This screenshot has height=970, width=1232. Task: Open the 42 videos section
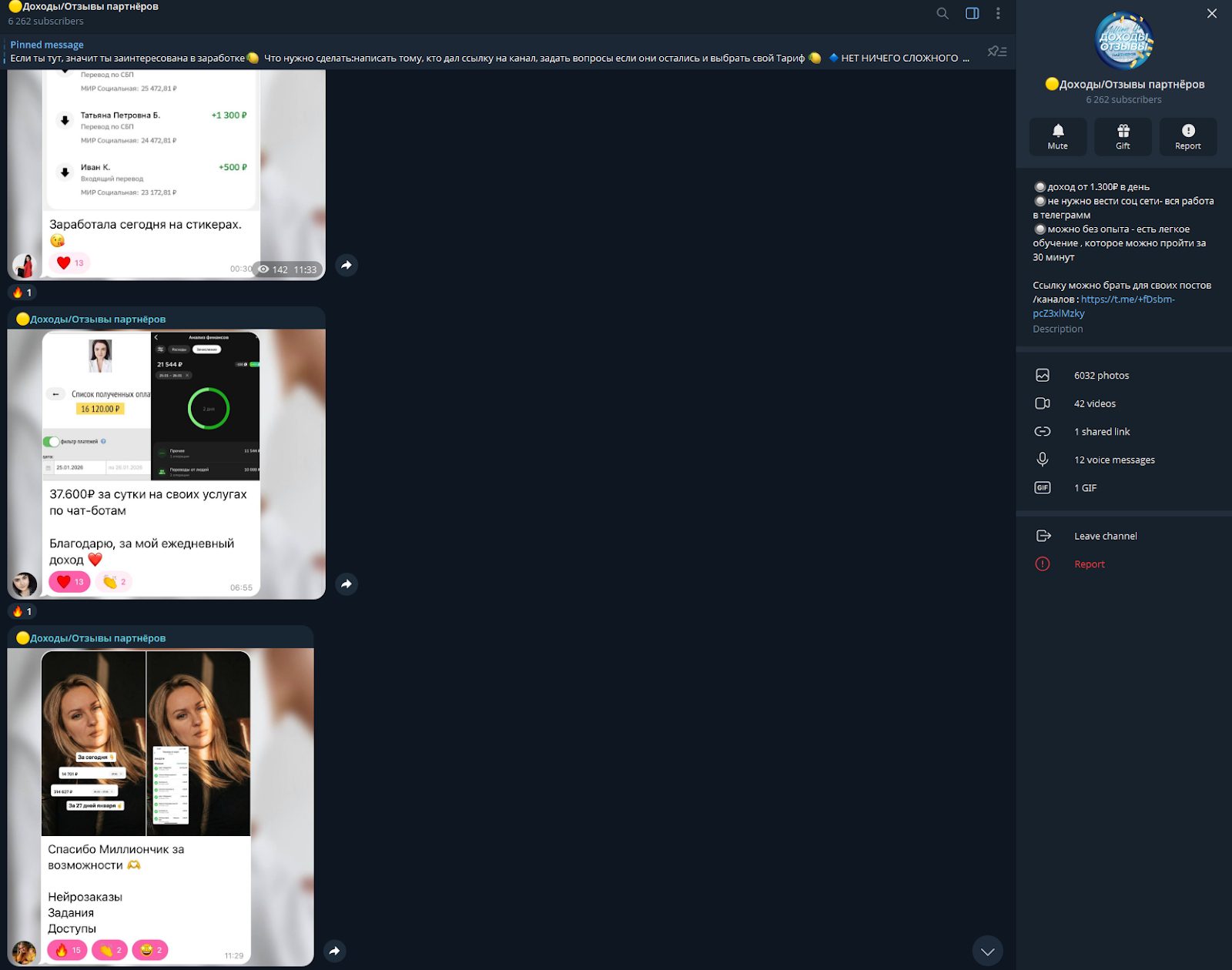point(1094,403)
